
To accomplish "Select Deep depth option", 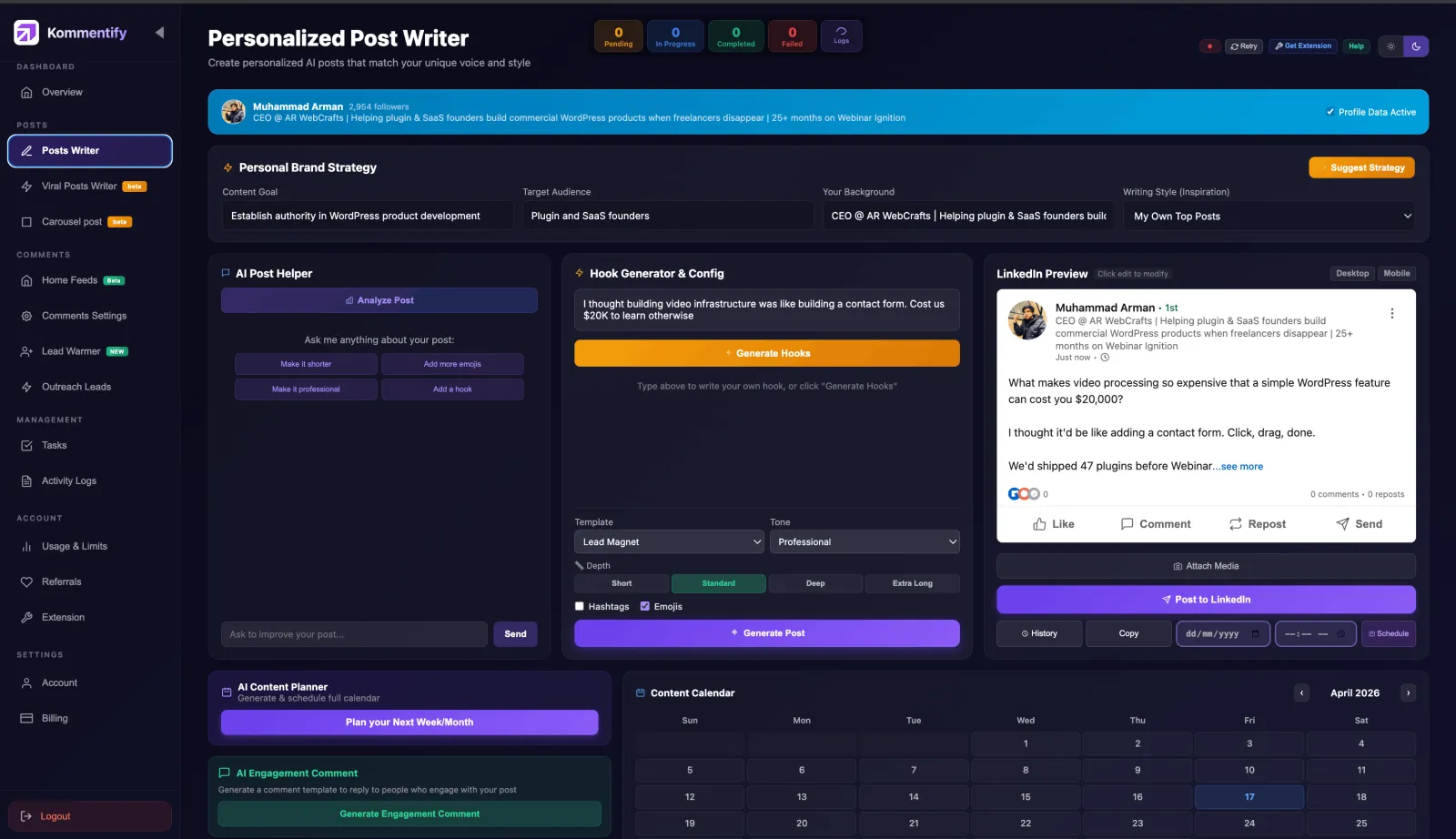I will click(x=815, y=583).
